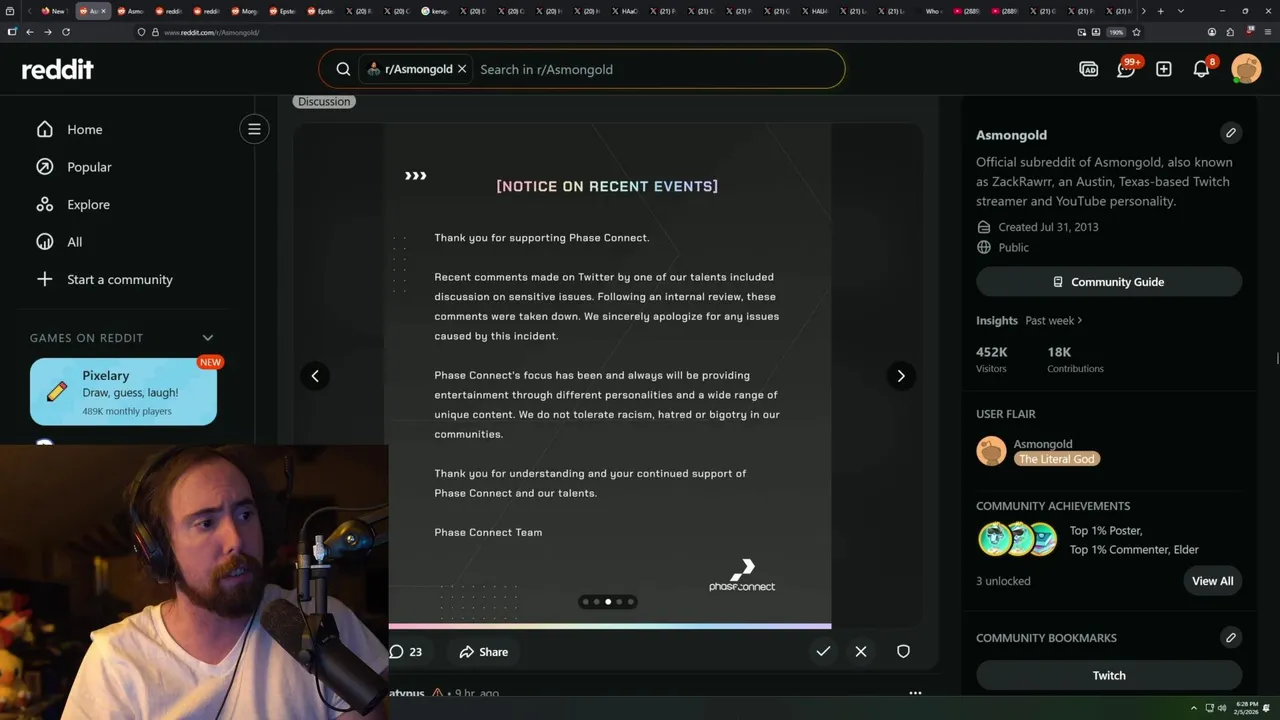Click the Asmongold user flair avatar
The width and height of the screenshot is (1280, 720).
(x=991, y=451)
